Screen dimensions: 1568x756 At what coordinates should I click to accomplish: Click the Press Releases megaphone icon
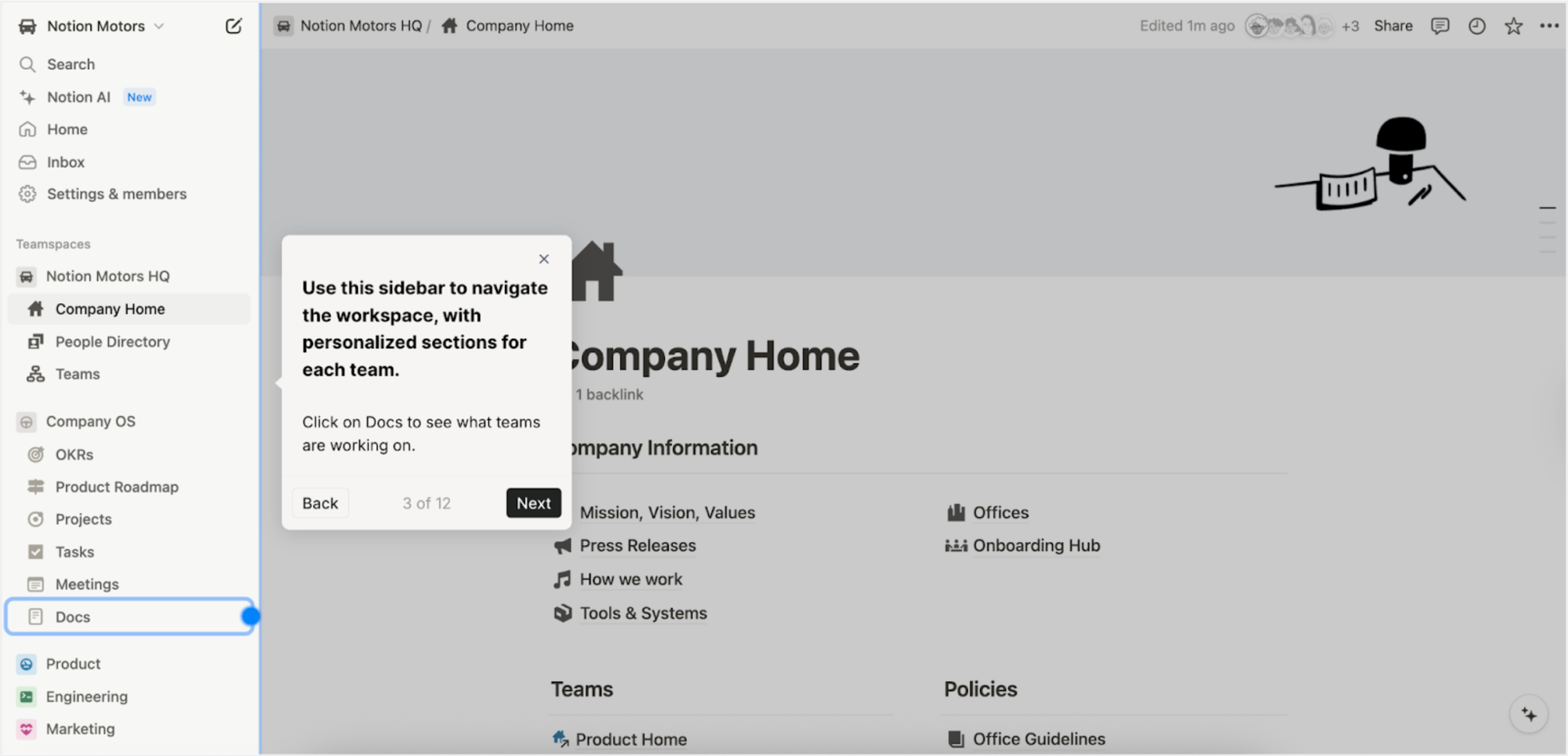[x=562, y=546]
